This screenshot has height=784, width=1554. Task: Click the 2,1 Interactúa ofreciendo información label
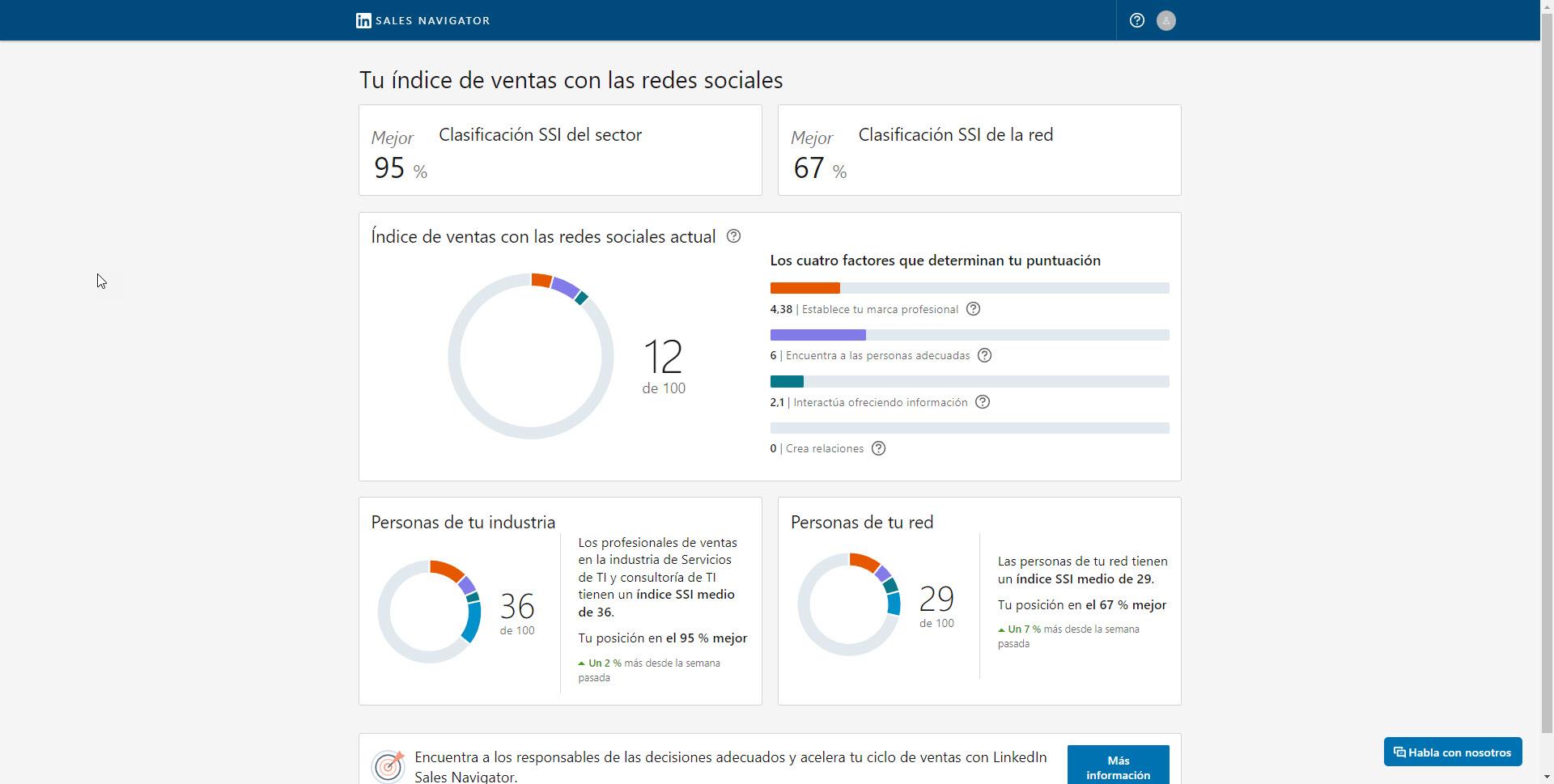[x=868, y=402]
